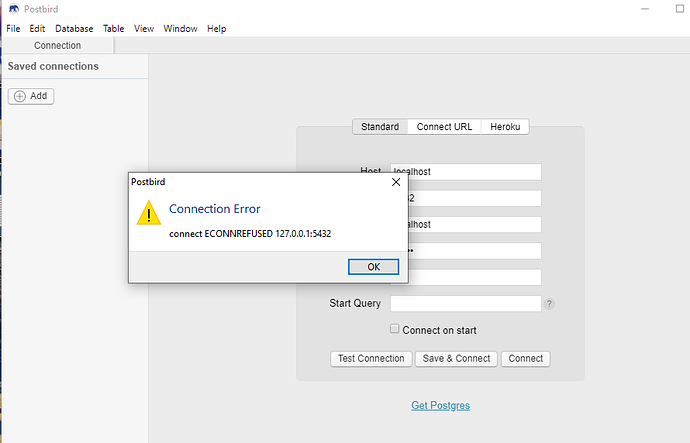Open the Get Postgres link
This screenshot has width=690, height=443.
(x=440, y=405)
